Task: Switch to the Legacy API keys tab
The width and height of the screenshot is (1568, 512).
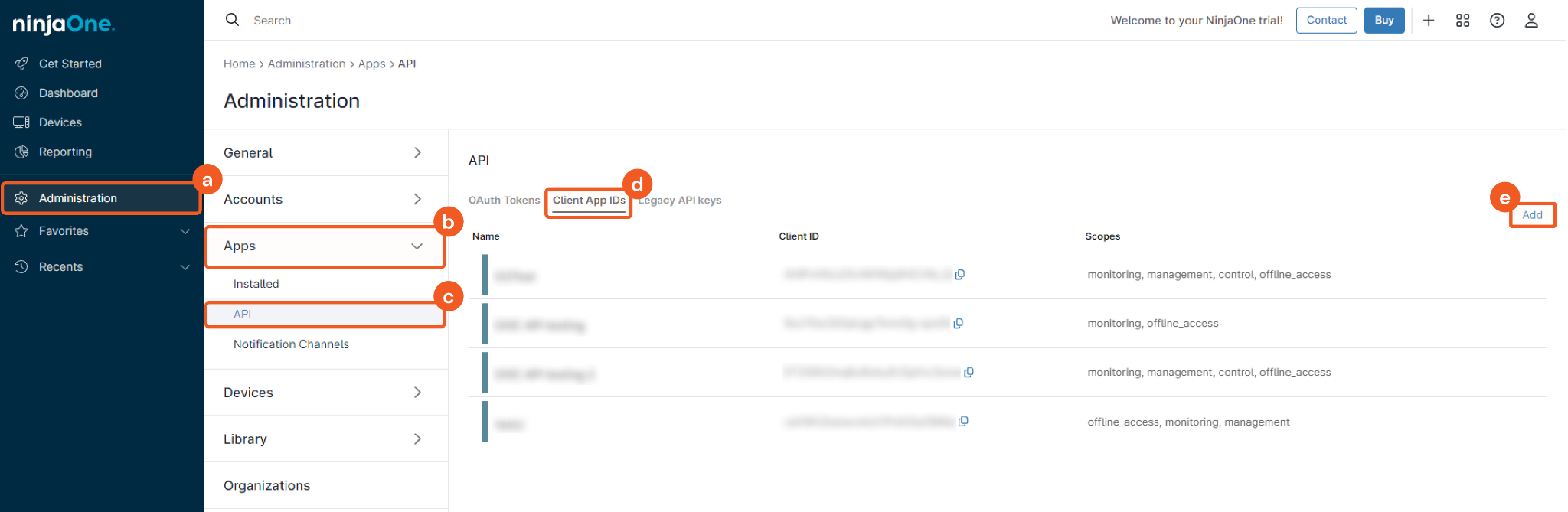Action: click(680, 201)
